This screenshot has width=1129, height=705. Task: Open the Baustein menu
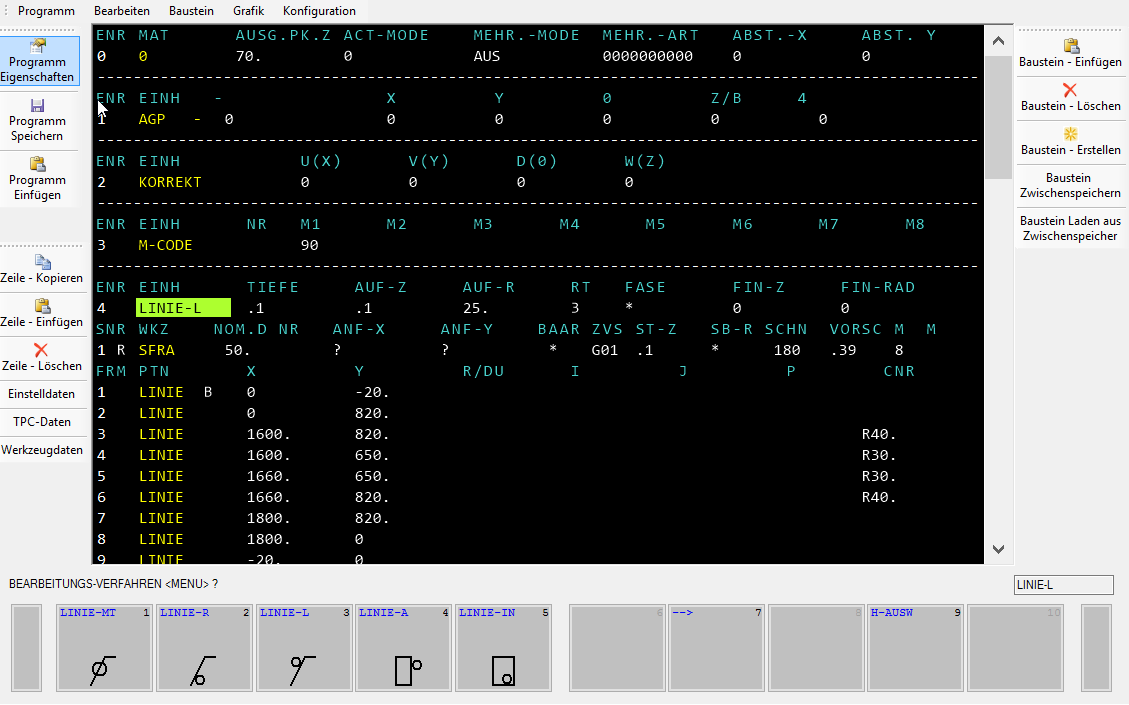pos(192,11)
